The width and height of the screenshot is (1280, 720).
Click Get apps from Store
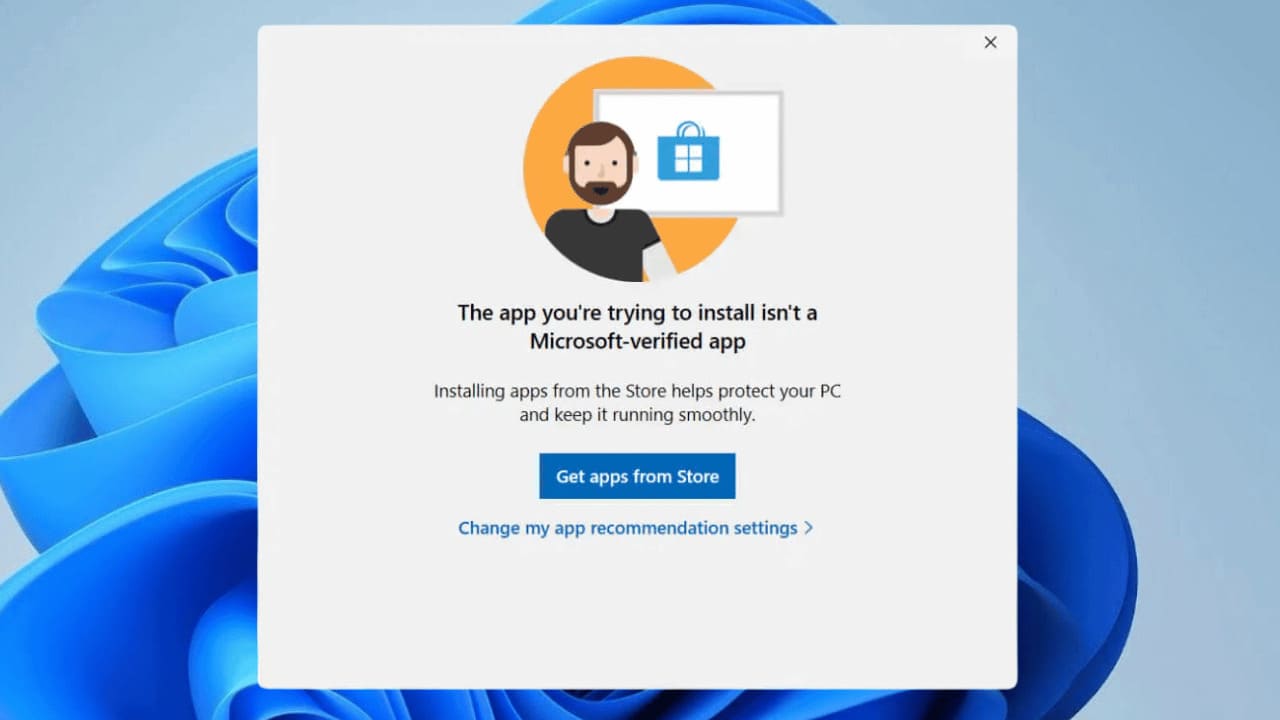(637, 476)
